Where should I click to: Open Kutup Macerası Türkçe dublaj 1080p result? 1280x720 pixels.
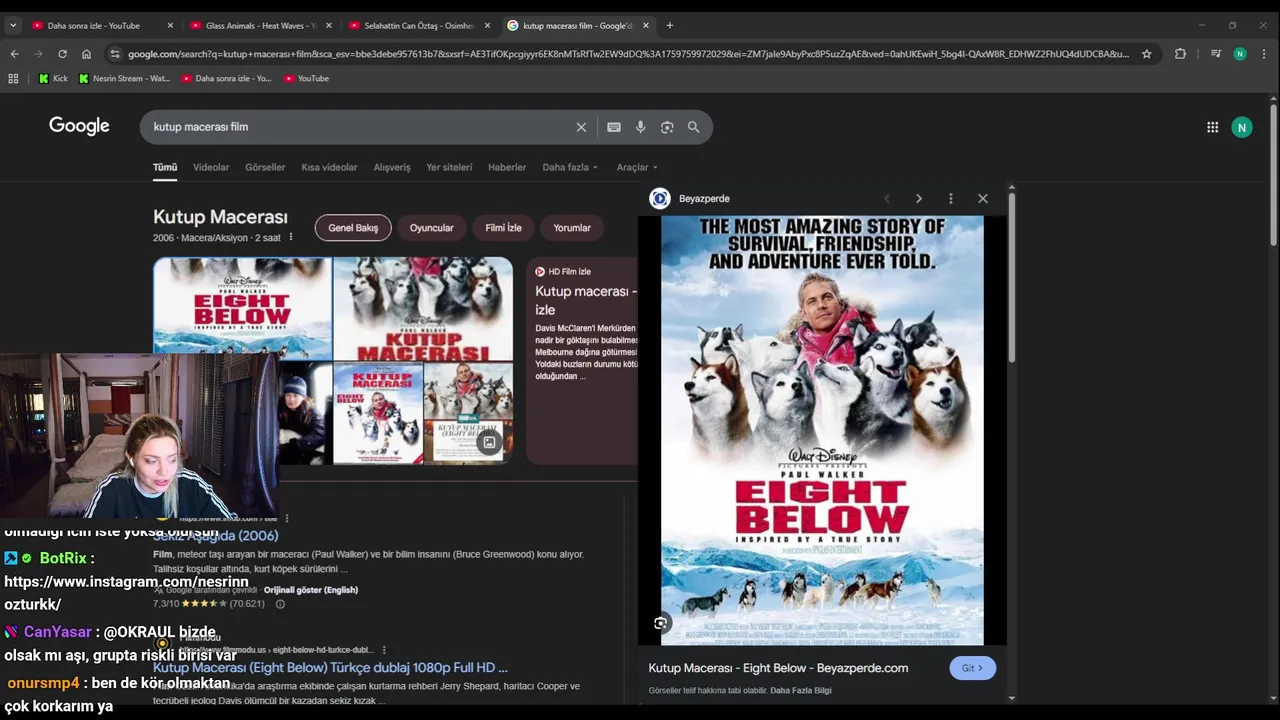[x=330, y=667]
